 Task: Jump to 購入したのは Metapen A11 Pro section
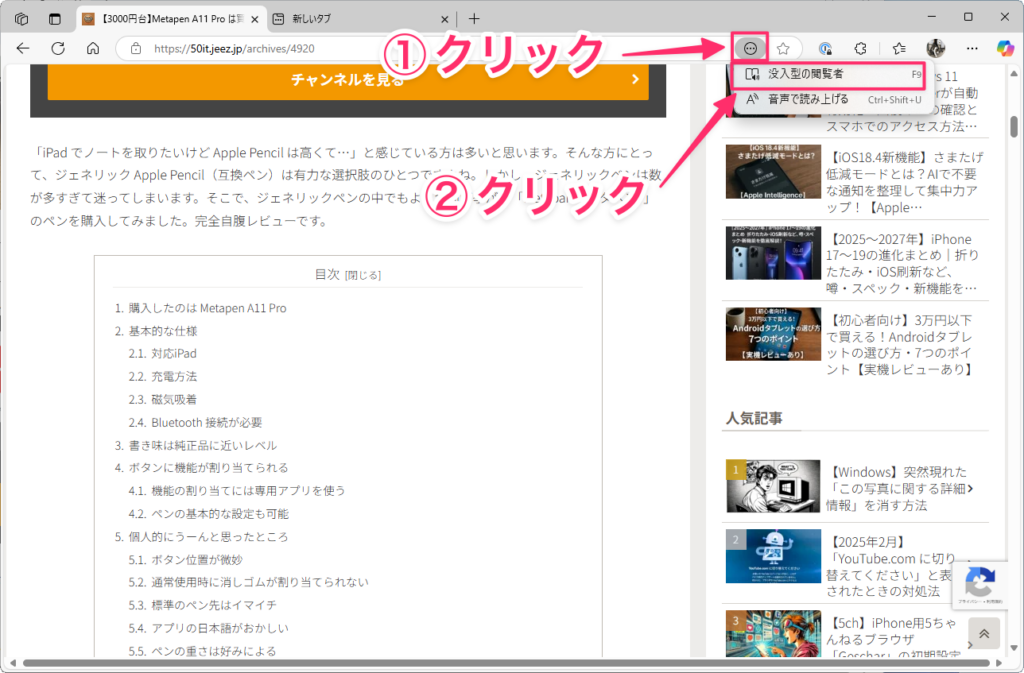pyautogui.click(x=207, y=308)
